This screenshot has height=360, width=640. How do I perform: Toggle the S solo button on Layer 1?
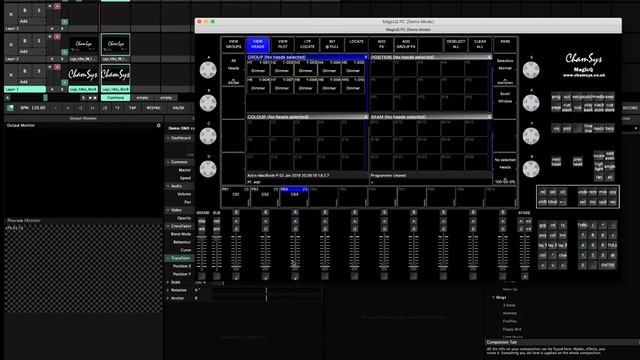[39, 71]
